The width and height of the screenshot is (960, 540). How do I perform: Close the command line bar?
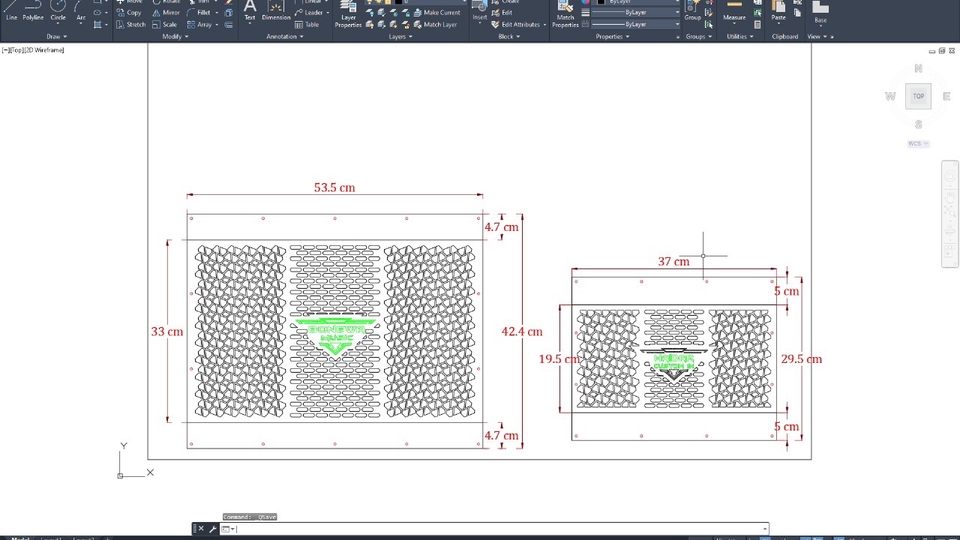201,529
